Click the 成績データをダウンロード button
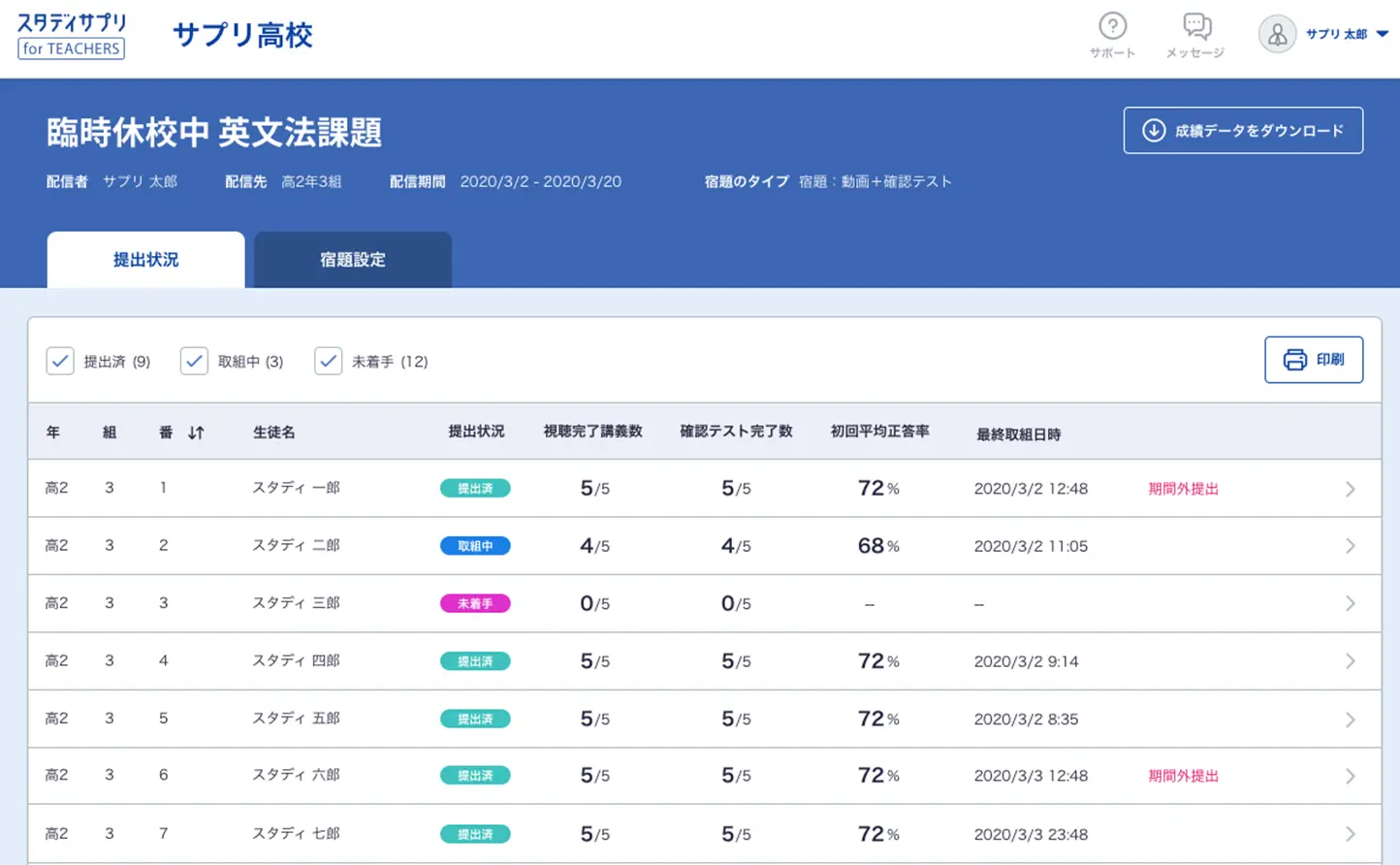1400x865 pixels. (1243, 130)
